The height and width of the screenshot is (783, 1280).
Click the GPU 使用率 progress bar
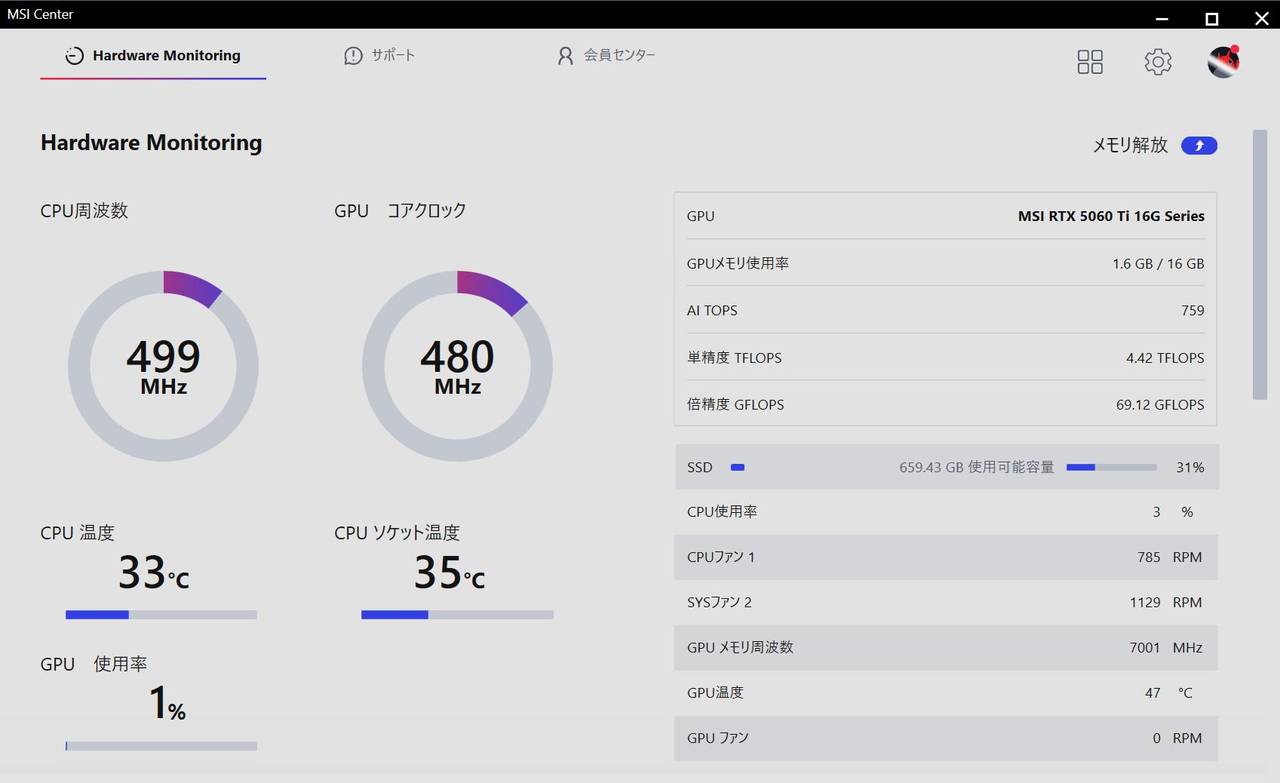point(161,746)
